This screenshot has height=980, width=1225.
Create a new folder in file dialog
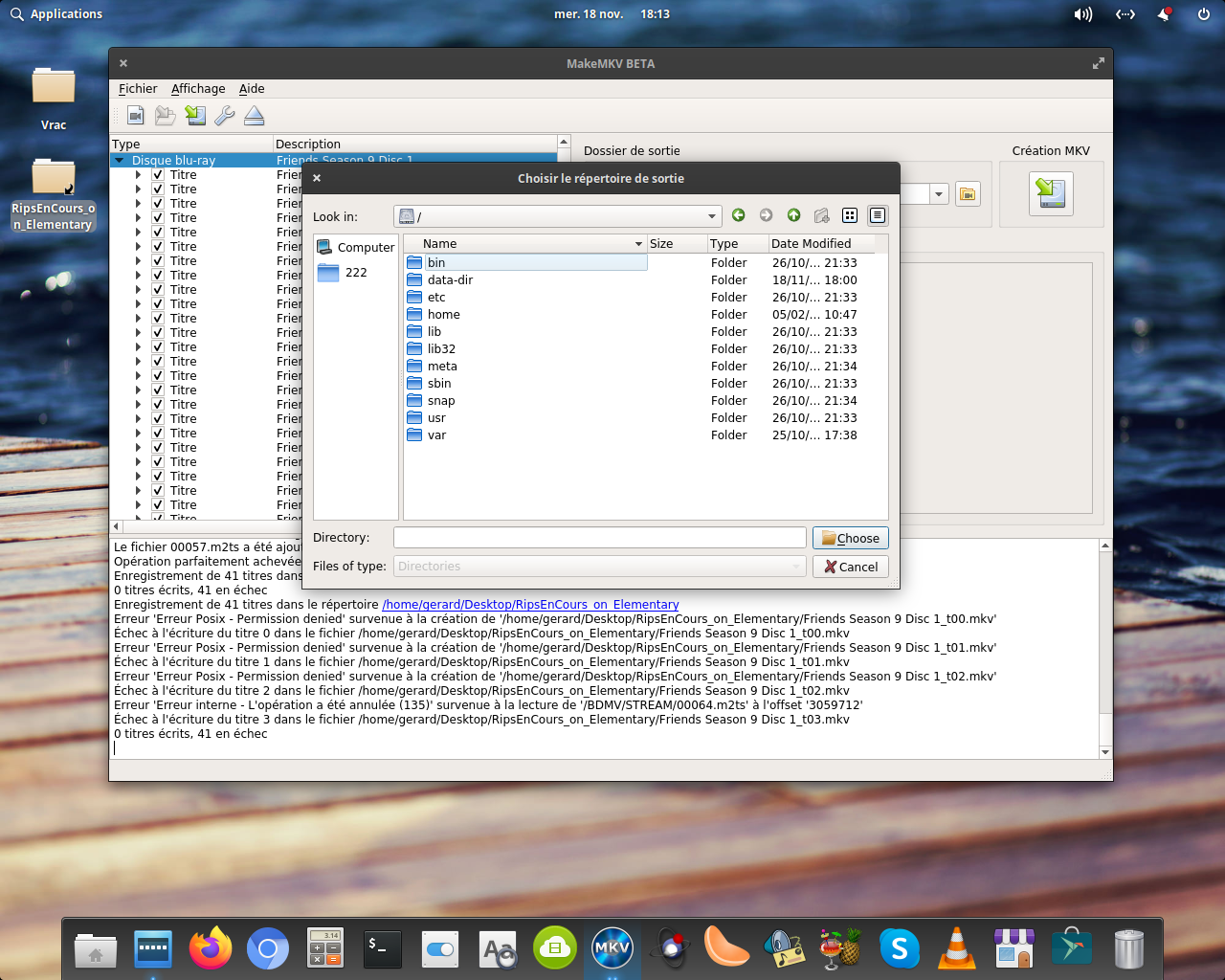pyautogui.click(x=821, y=215)
